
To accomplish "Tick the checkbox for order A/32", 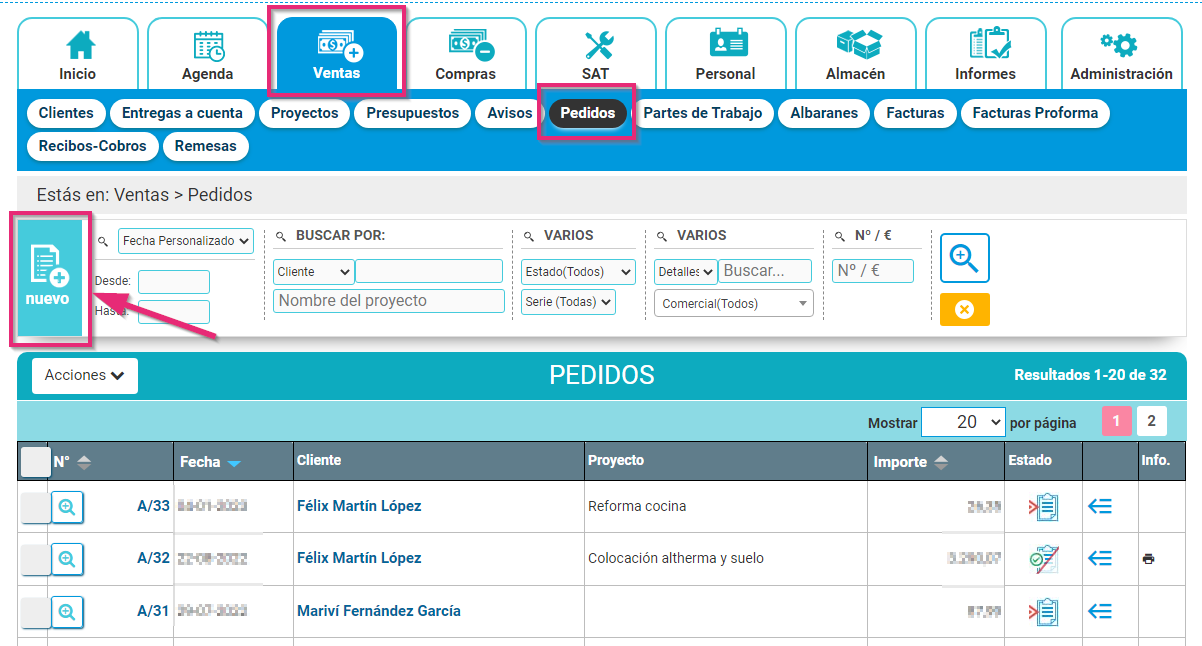I will (x=34, y=559).
